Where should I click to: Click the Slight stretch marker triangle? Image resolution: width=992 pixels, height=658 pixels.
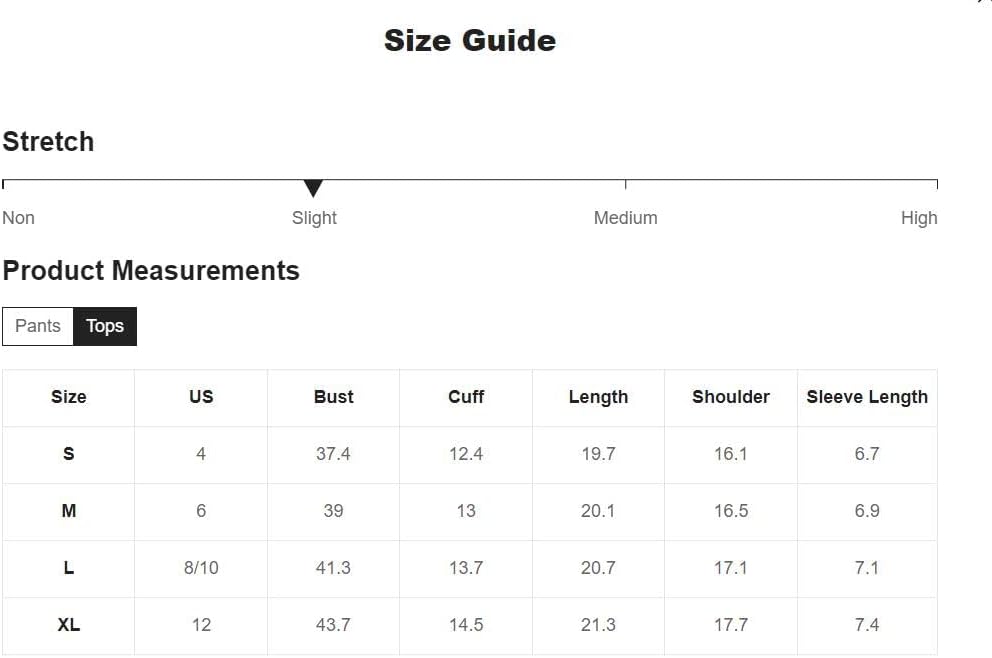313,188
